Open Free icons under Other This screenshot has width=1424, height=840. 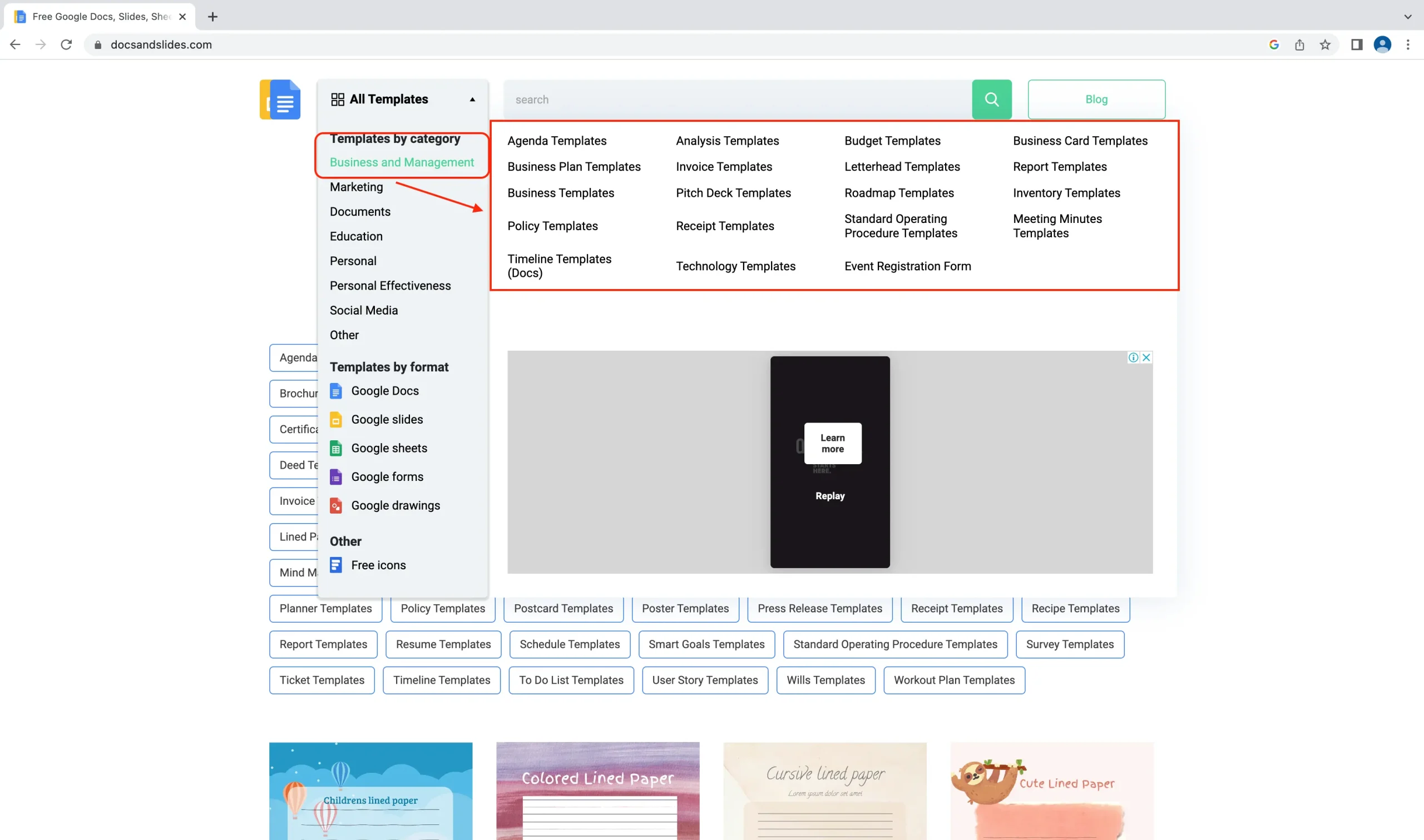click(x=378, y=564)
